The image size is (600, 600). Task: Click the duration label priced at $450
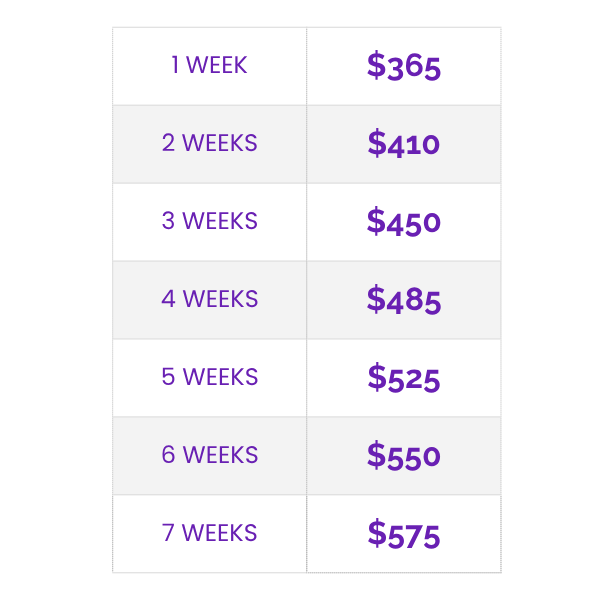point(209,222)
